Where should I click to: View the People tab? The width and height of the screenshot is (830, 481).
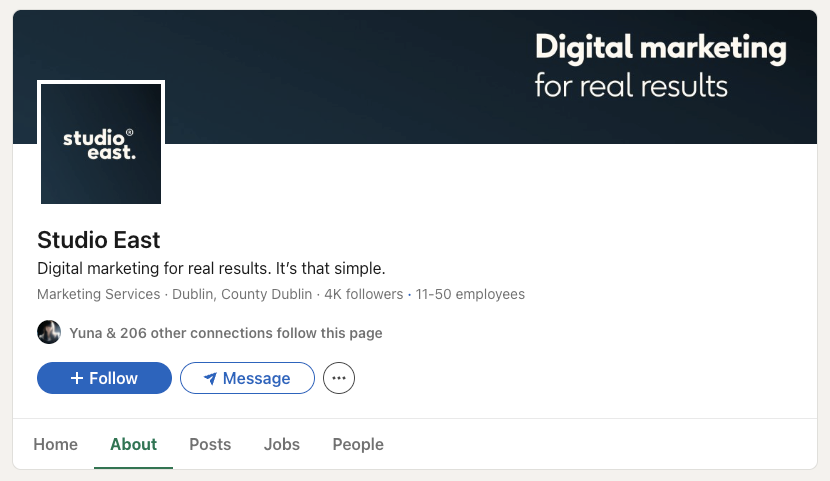[x=358, y=444]
